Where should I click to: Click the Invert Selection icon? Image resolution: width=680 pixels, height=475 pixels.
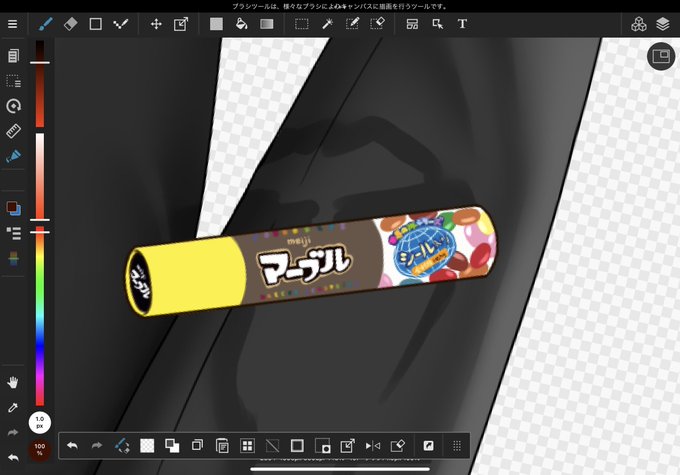coord(323,446)
